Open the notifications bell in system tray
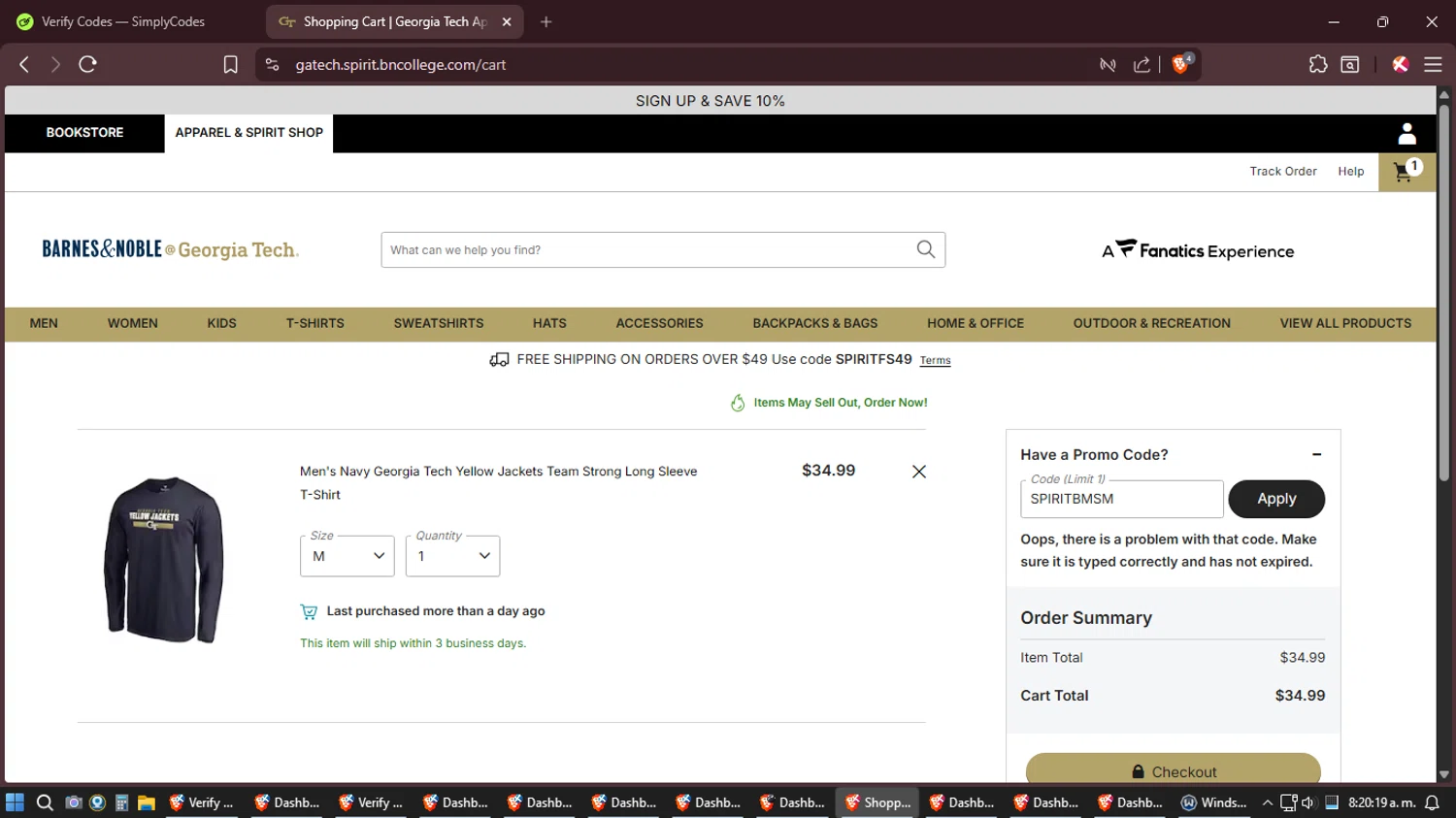This screenshot has width=1456, height=818. point(1432,802)
